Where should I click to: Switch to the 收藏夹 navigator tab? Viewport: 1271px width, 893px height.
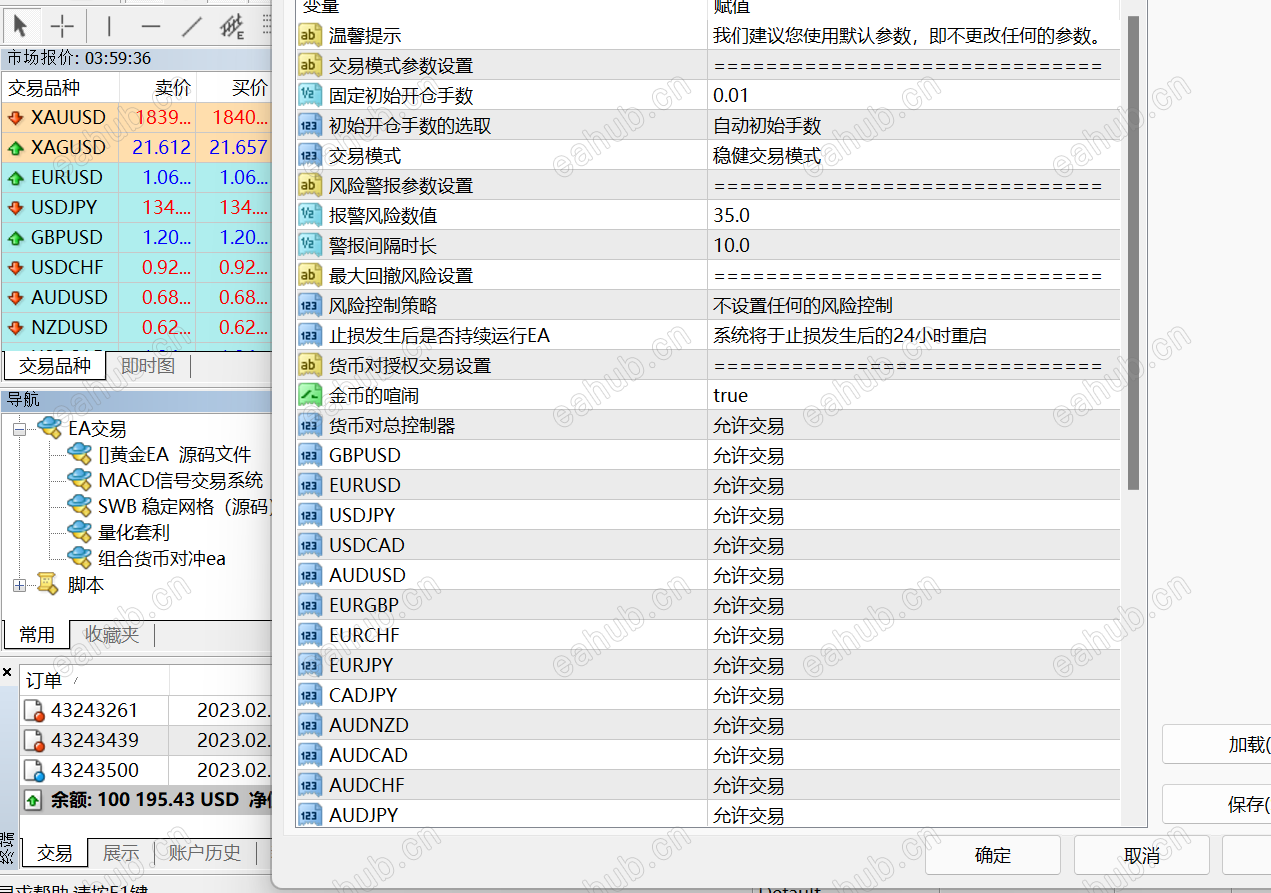click(x=112, y=634)
